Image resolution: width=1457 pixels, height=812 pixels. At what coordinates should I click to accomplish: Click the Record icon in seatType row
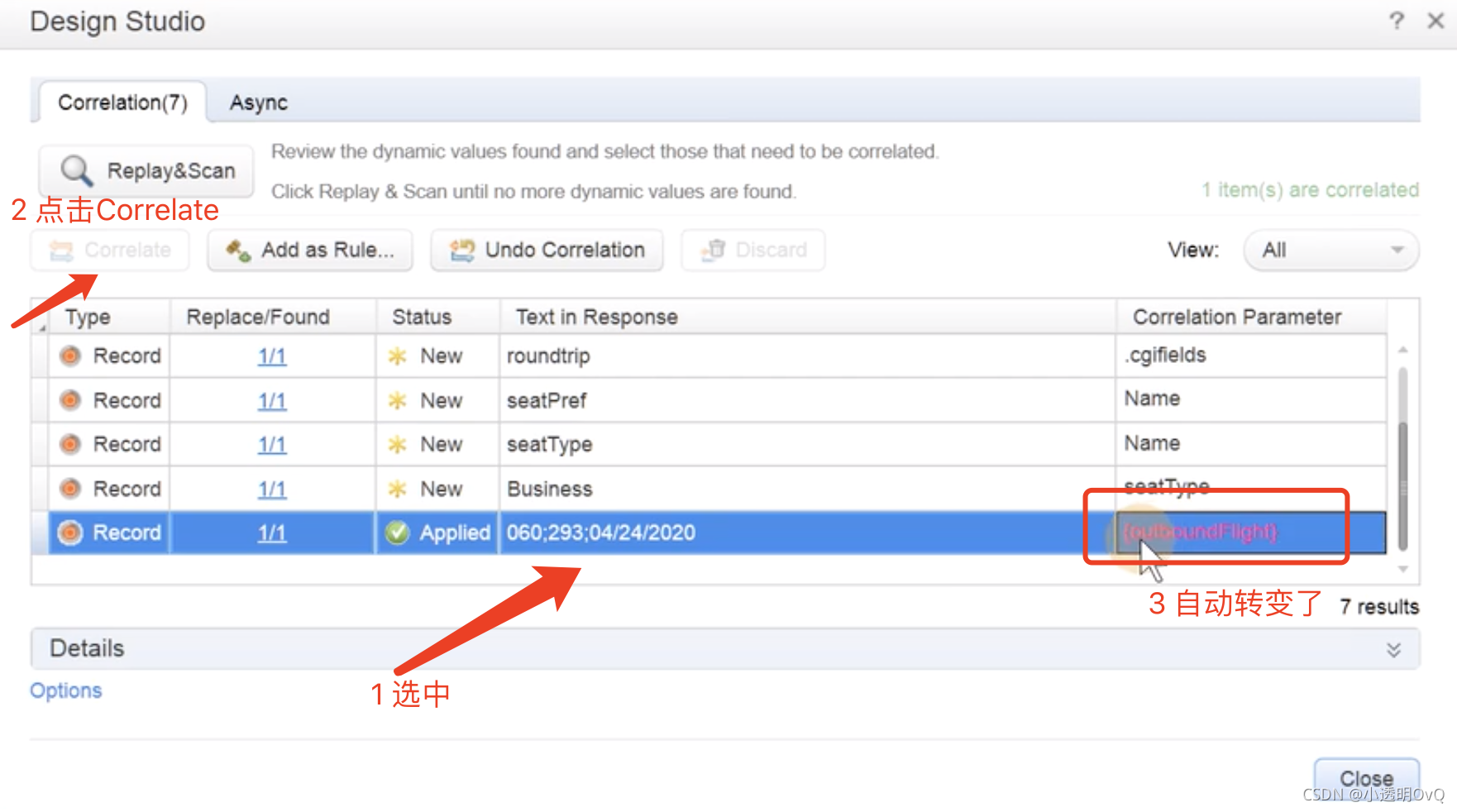[70, 445]
